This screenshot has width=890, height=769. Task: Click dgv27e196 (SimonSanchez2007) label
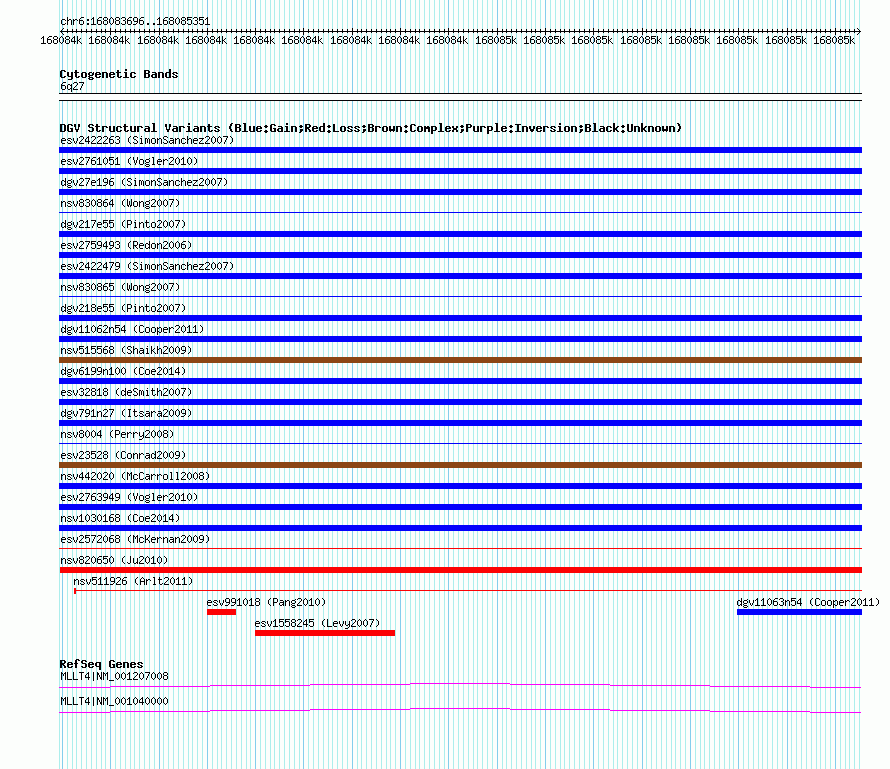pyautogui.click(x=144, y=182)
